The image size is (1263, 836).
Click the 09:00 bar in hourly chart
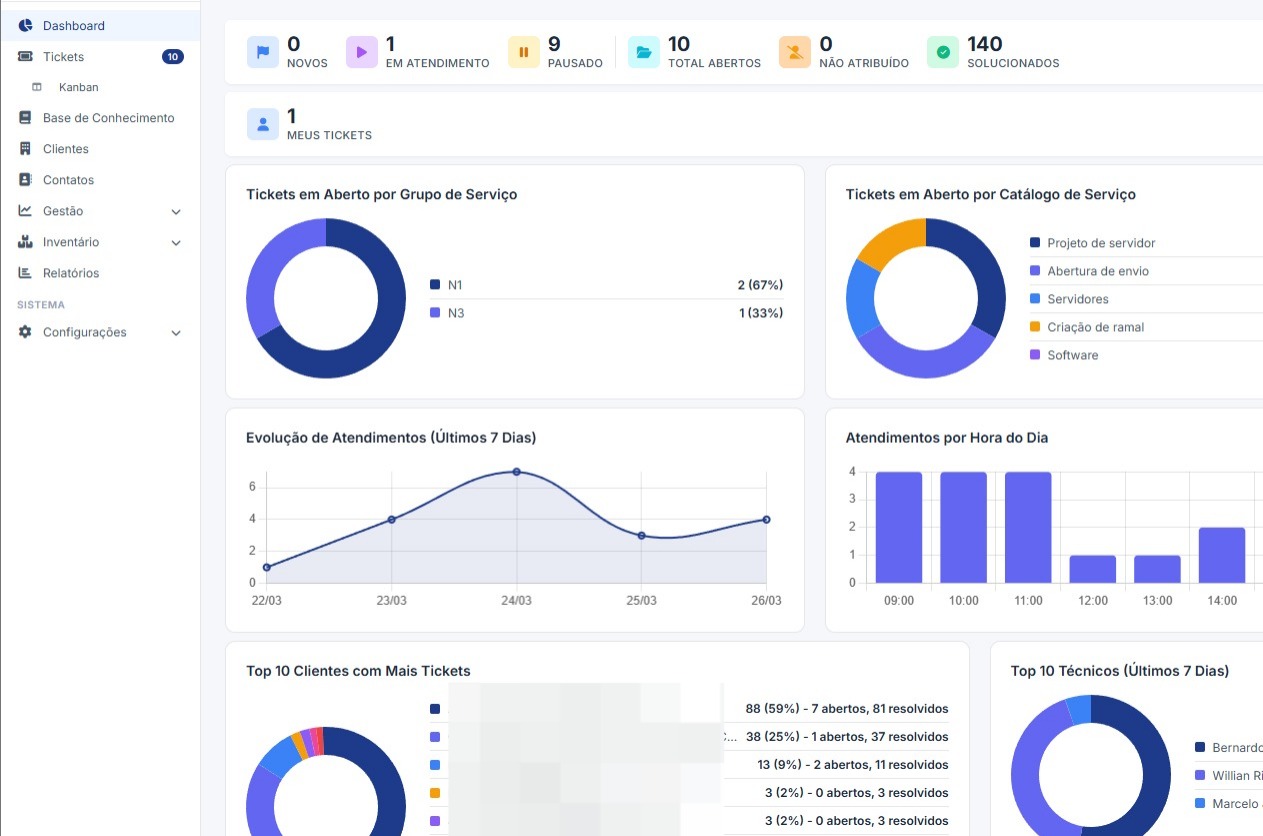click(x=899, y=527)
